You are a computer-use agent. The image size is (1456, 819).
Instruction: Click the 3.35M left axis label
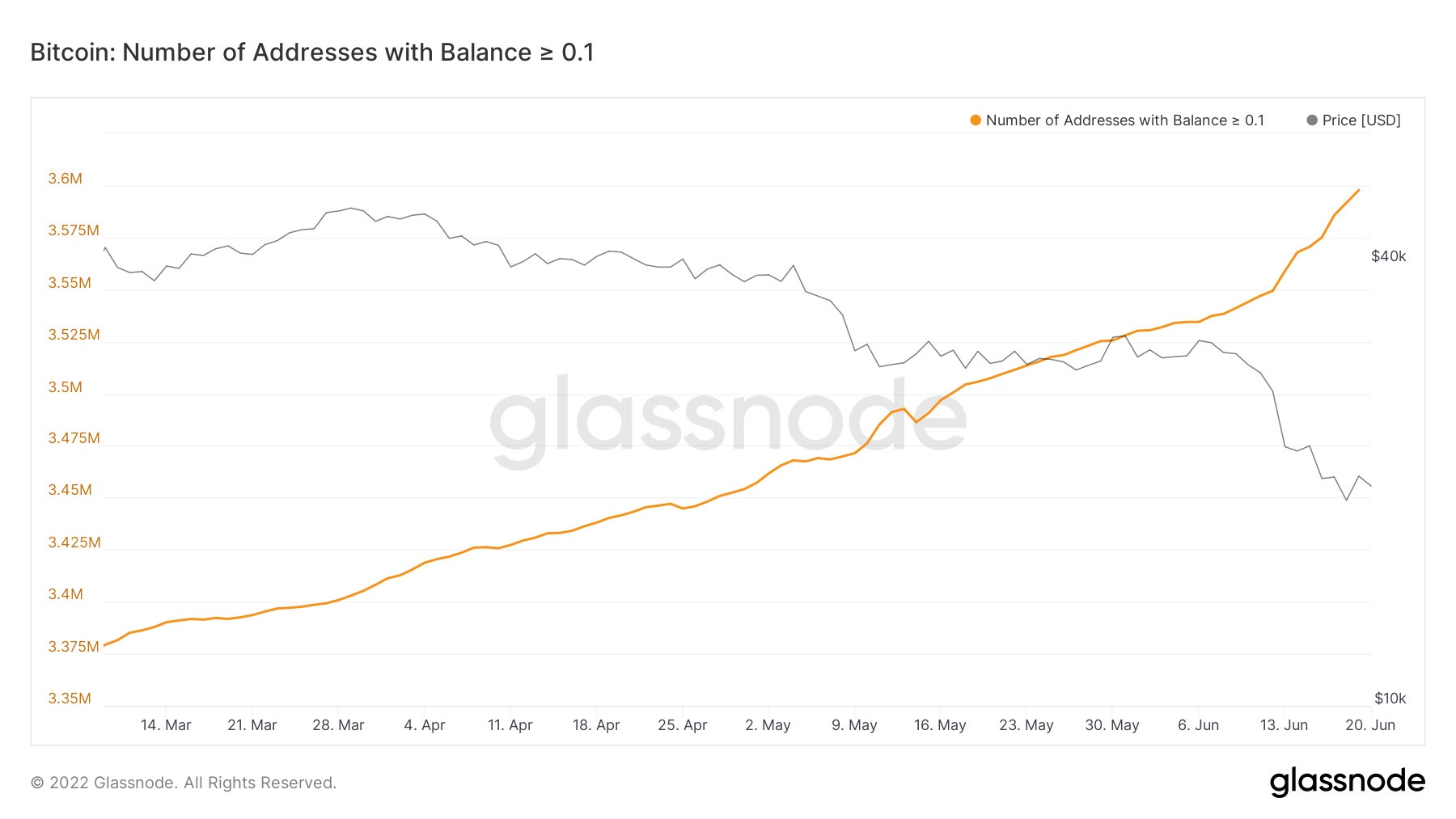[70, 699]
